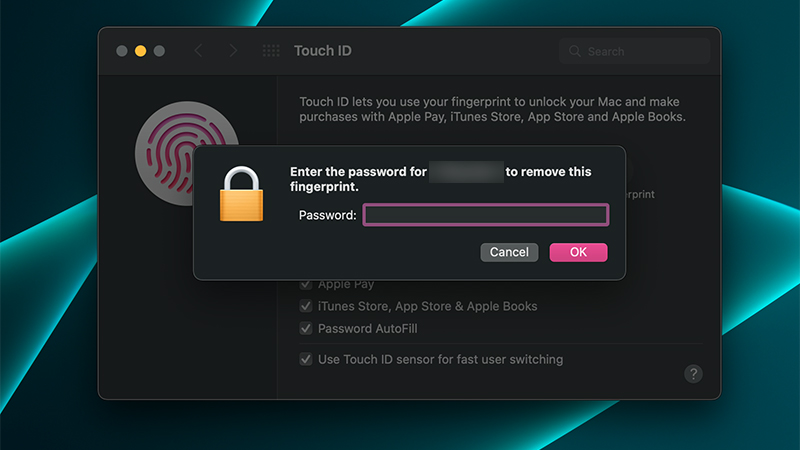Uncheck iTunes Store, App Store & Apple Books
Image resolution: width=800 pixels, height=450 pixels.
pyautogui.click(x=306, y=306)
